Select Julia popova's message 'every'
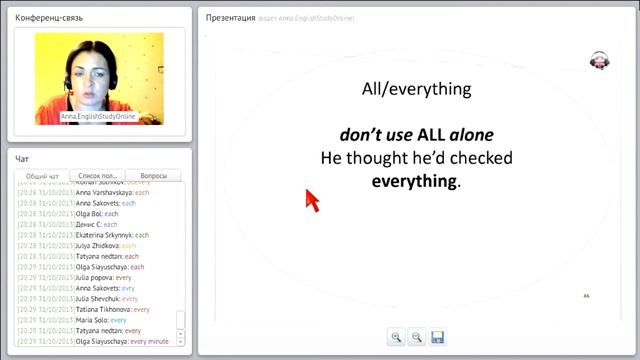 pyautogui.click(x=75, y=278)
